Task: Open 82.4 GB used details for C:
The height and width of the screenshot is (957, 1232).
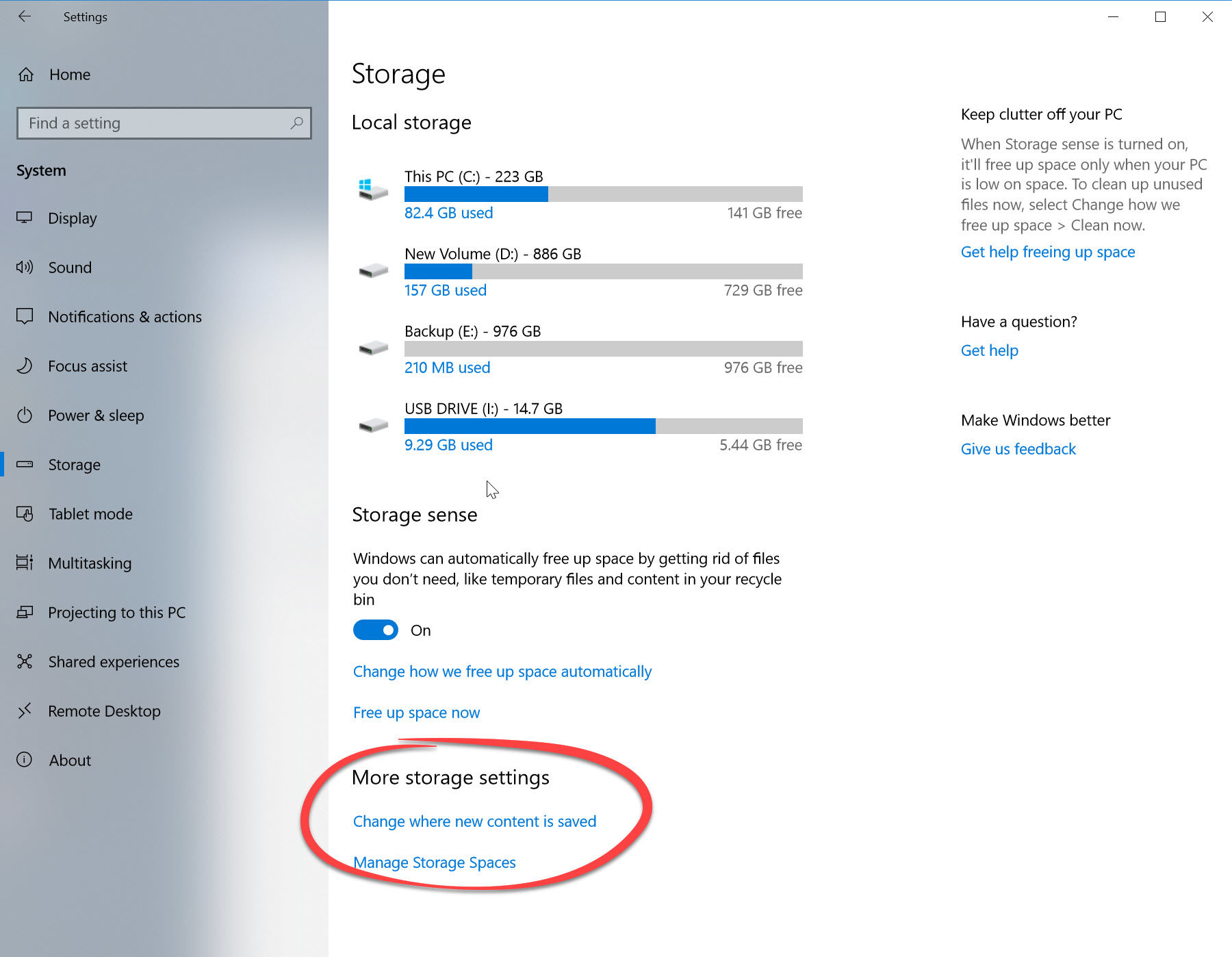Action: pos(448,213)
